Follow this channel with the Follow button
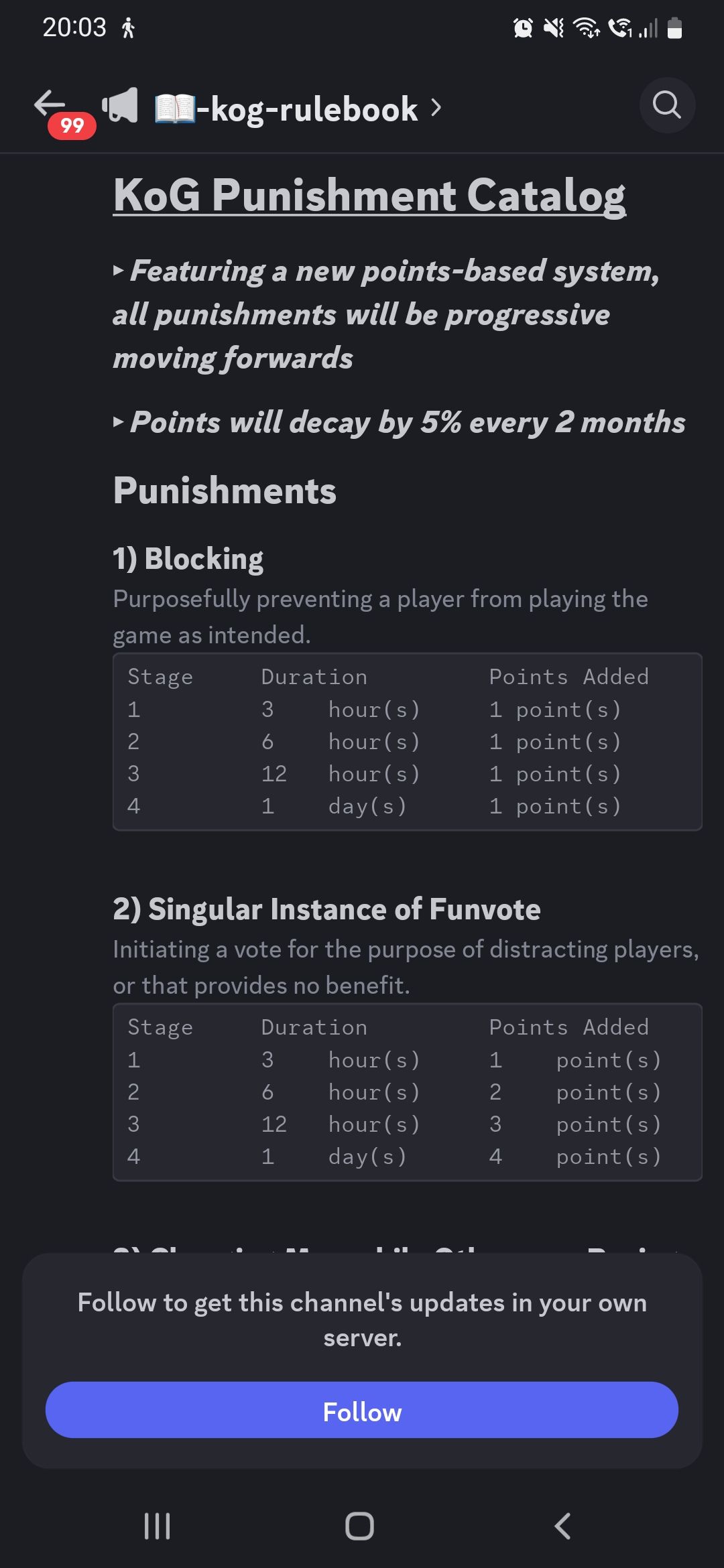724x1568 pixels. pyautogui.click(x=362, y=1410)
